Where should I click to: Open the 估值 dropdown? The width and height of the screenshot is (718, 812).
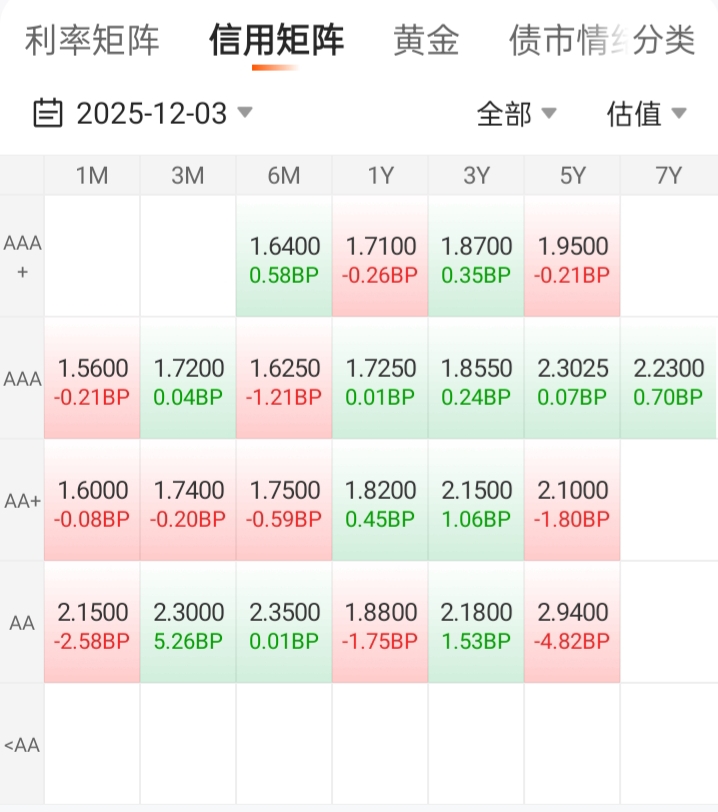coord(646,114)
